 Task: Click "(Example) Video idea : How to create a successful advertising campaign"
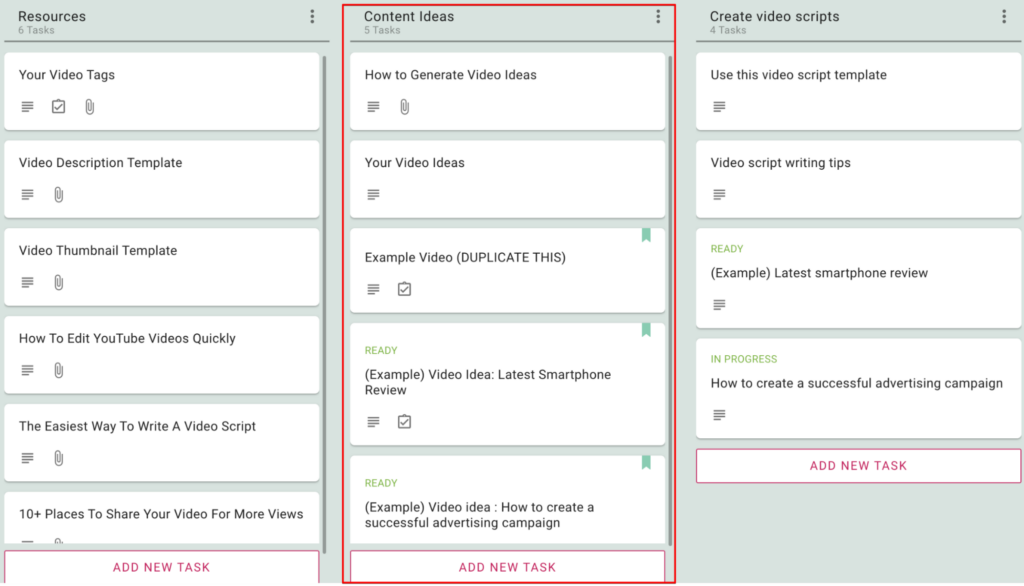479,515
